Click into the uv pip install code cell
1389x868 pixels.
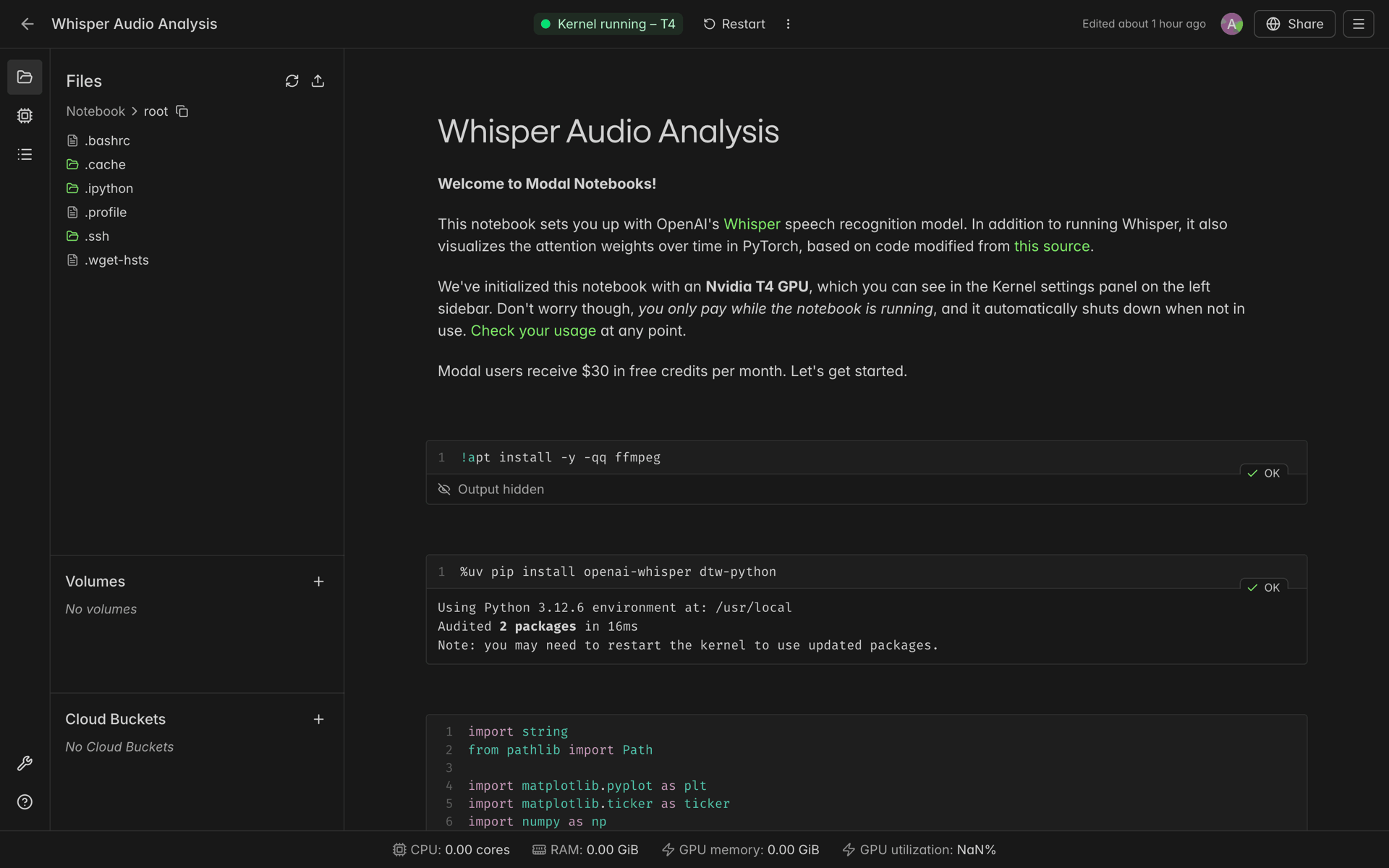coord(867,571)
